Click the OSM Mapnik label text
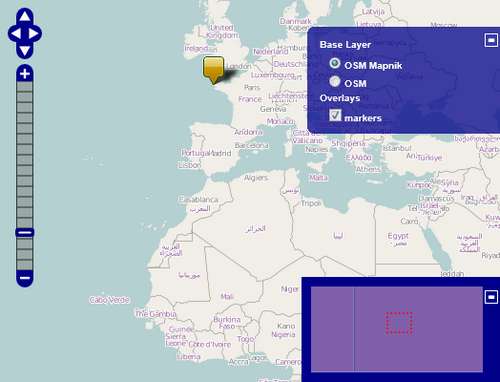 point(373,66)
